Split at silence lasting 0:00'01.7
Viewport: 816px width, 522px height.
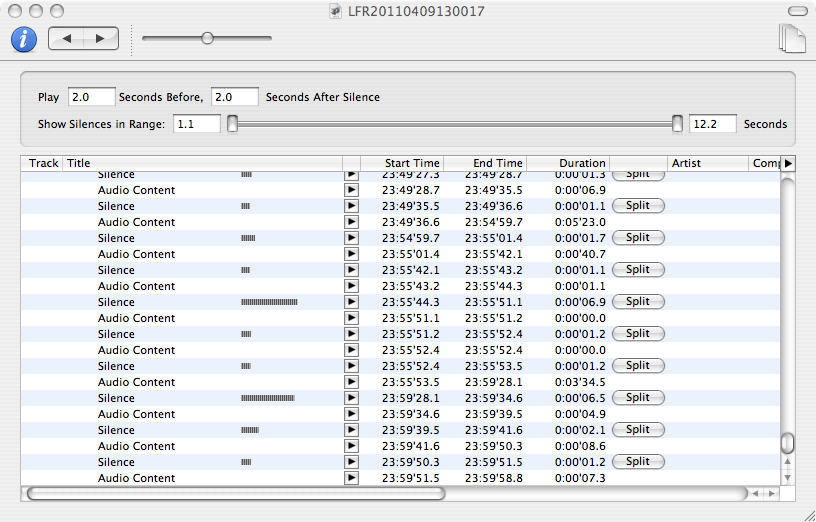pyautogui.click(x=638, y=238)
